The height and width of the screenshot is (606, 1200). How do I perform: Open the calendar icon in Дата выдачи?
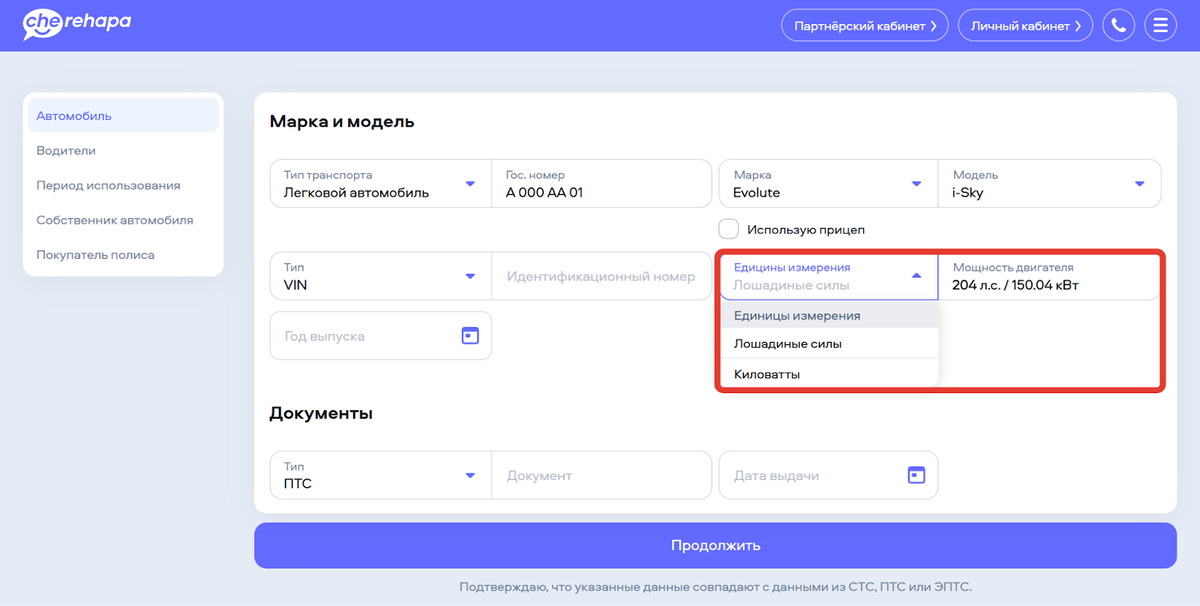[916, 475]
